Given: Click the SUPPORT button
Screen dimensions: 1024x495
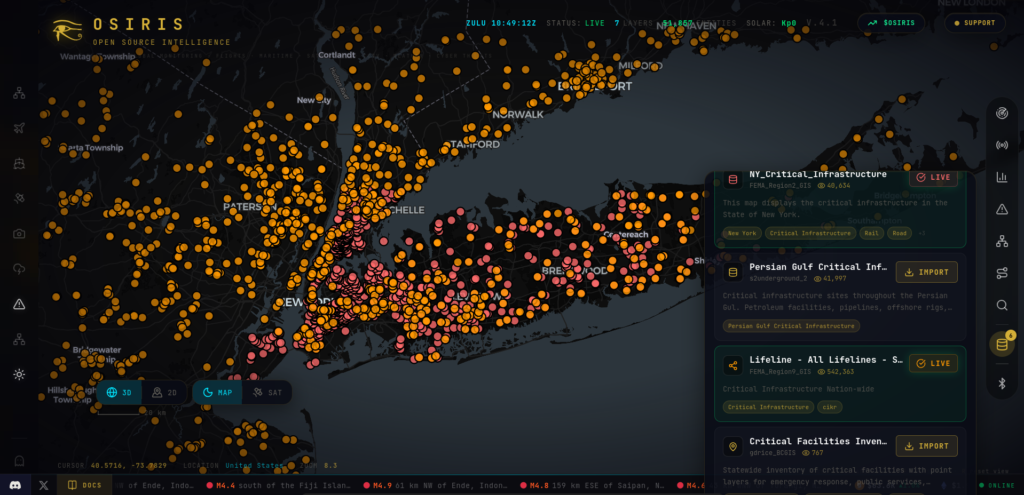Looking at the screenshot, I should coord(974,23).
